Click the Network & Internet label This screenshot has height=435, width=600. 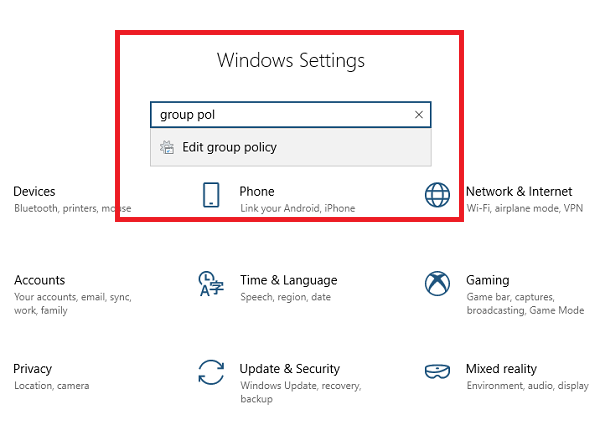(519, 191)
